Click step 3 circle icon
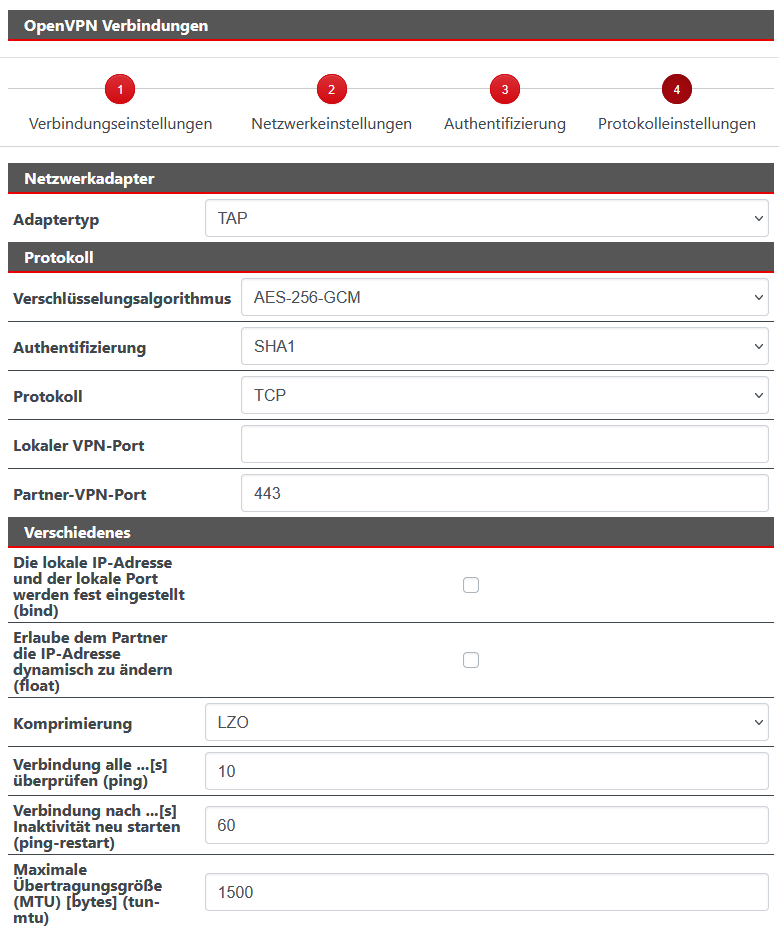The height and width of the screenshot is (927, 779). (505, 90)
